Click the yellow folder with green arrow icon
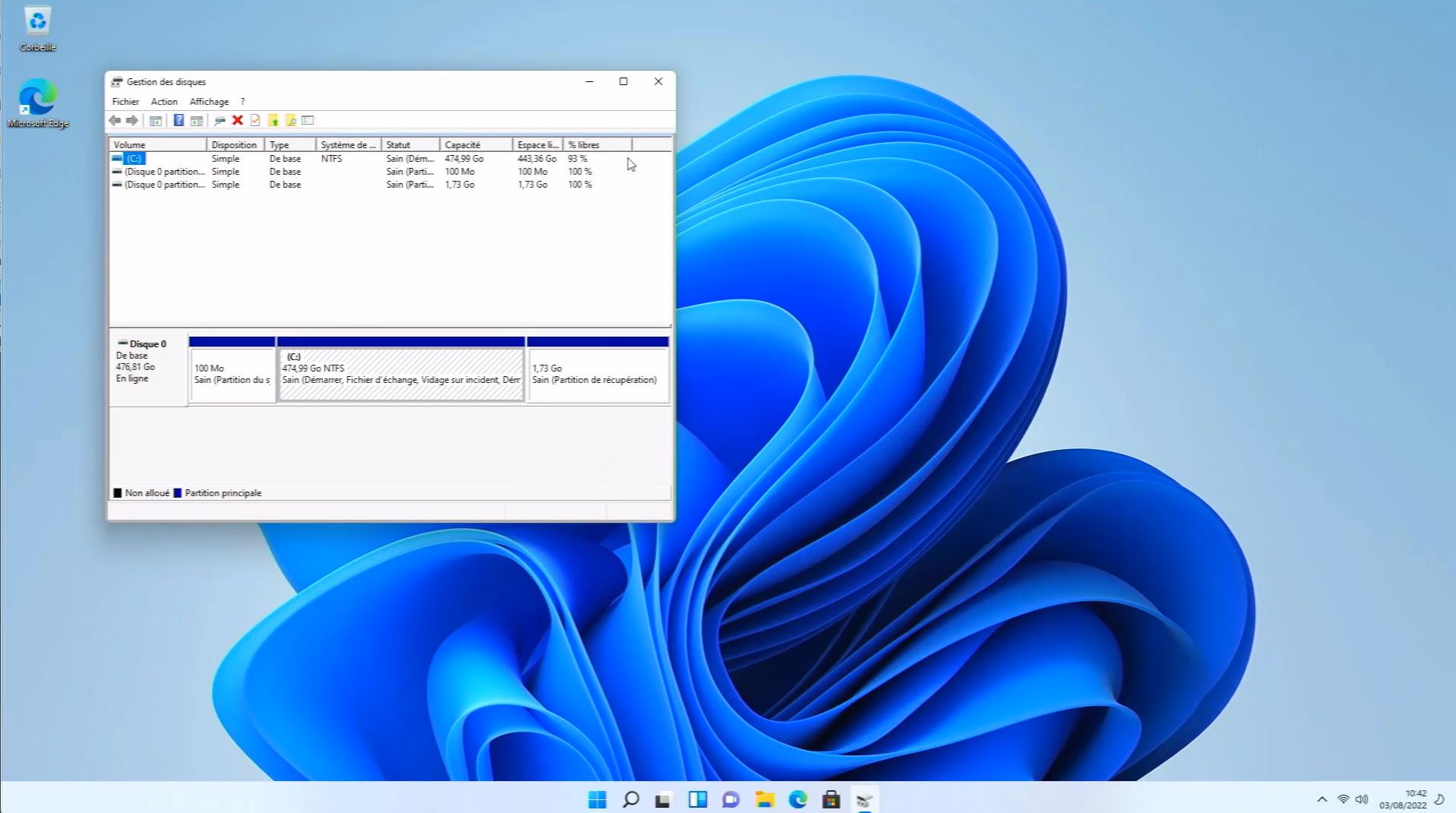The image size is (1456, 813). (273, 120)
